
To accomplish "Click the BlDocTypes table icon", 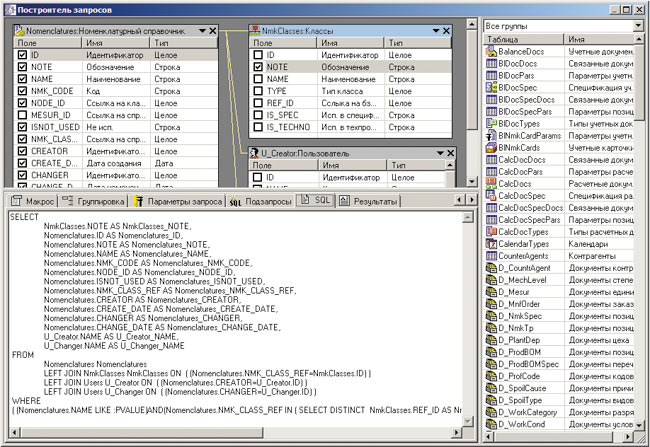I will pos(491,122).
